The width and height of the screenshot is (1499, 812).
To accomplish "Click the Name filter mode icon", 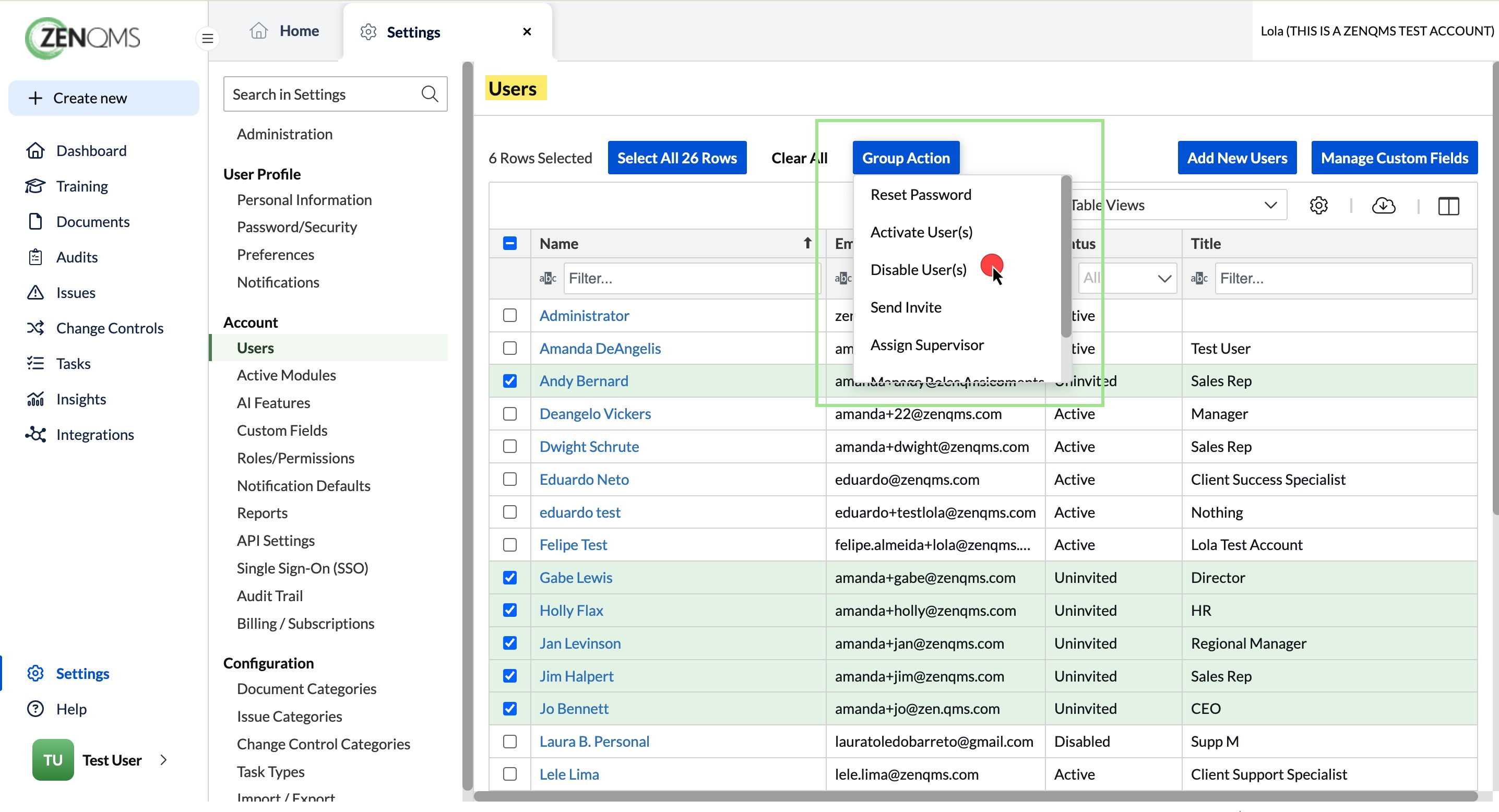I will pos(548,278).
